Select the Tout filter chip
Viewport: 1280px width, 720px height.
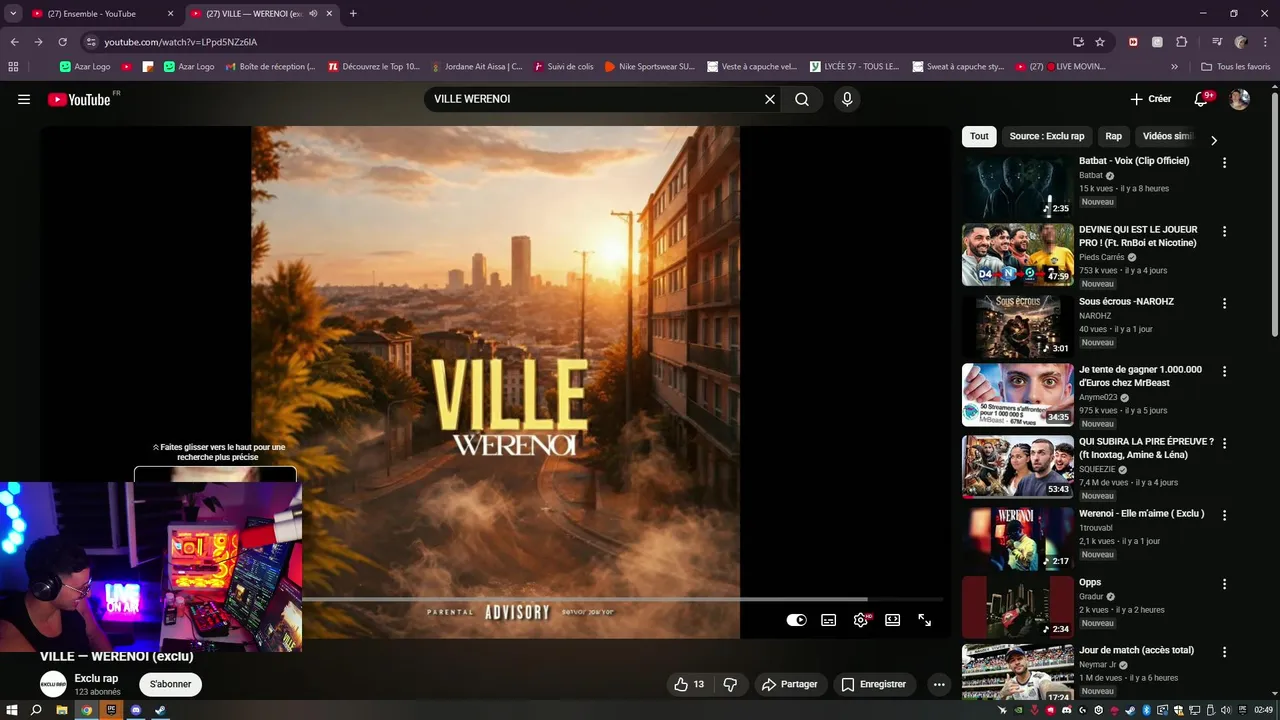(979, 136)
